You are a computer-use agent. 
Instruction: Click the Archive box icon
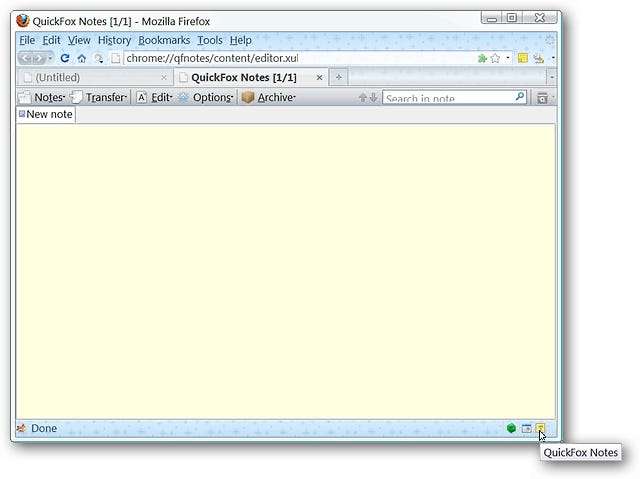[248, 98]
